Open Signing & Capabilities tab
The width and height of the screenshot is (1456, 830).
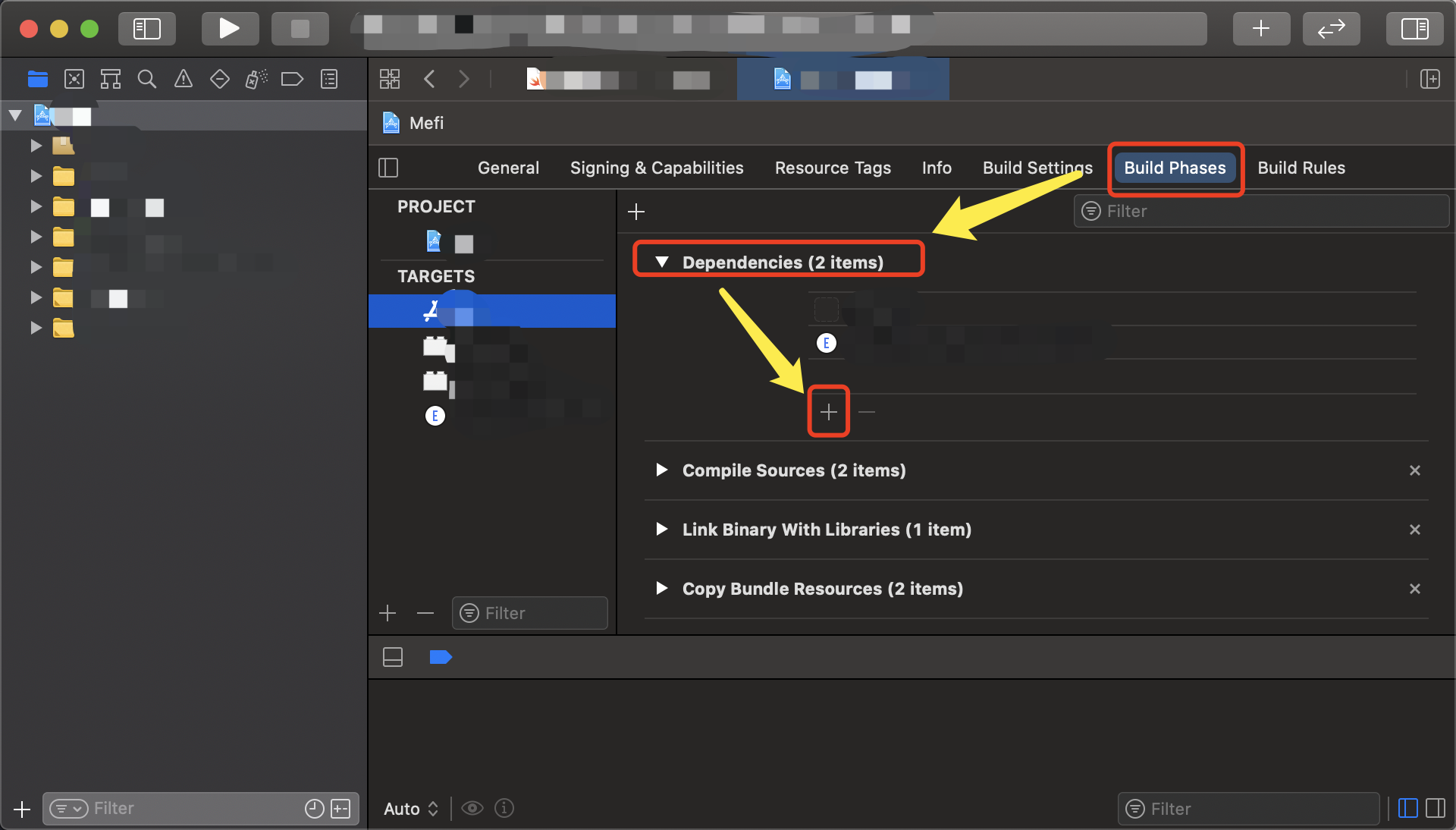click(x=657, y=168)
